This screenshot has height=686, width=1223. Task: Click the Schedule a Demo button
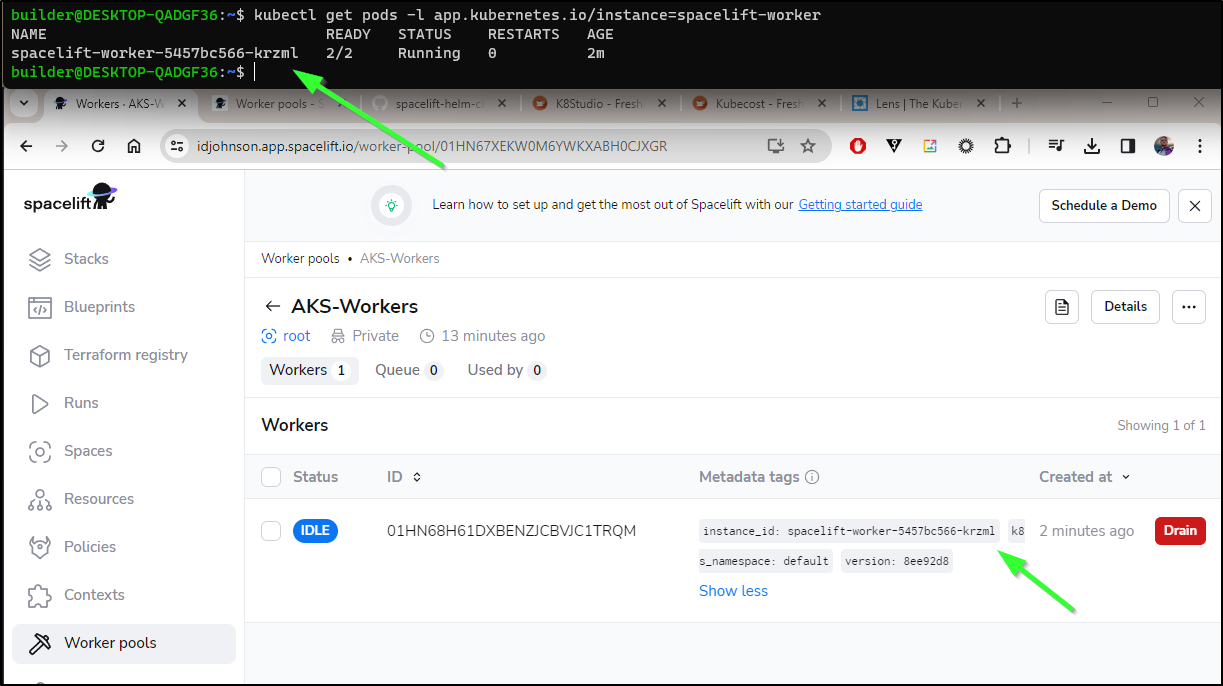point(1104,205)
